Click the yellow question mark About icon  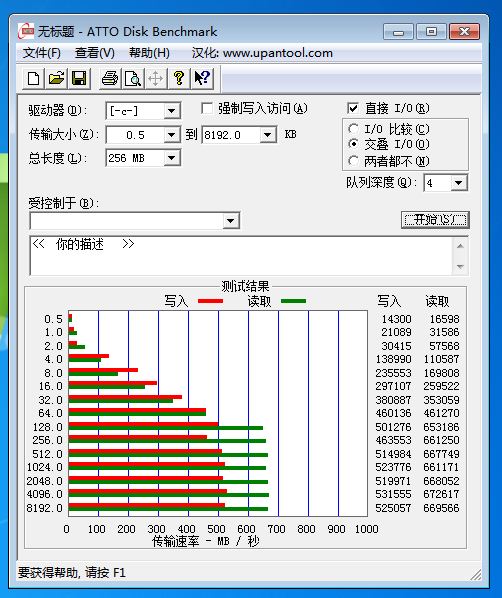179,79
